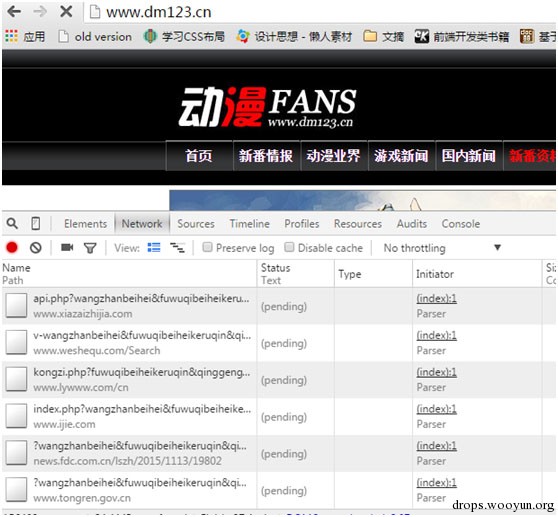The width and height of the screenshot is (558, 517).
Task: Clear the network log with the circle-slash icon
Action: pyautogui.click(x=36, y=248)
